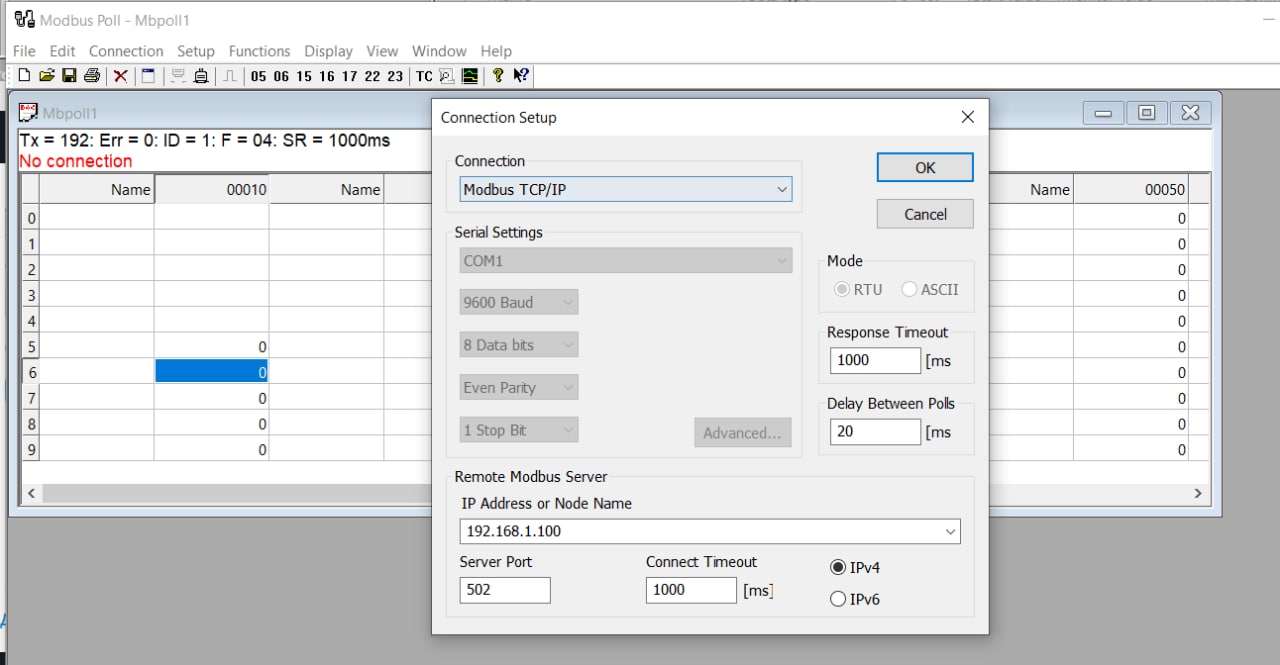Image resolution: width=1280 pixels, height=665 pixels.
Task: Click function 22 toolbar button
Action: [x=372, y=76]
